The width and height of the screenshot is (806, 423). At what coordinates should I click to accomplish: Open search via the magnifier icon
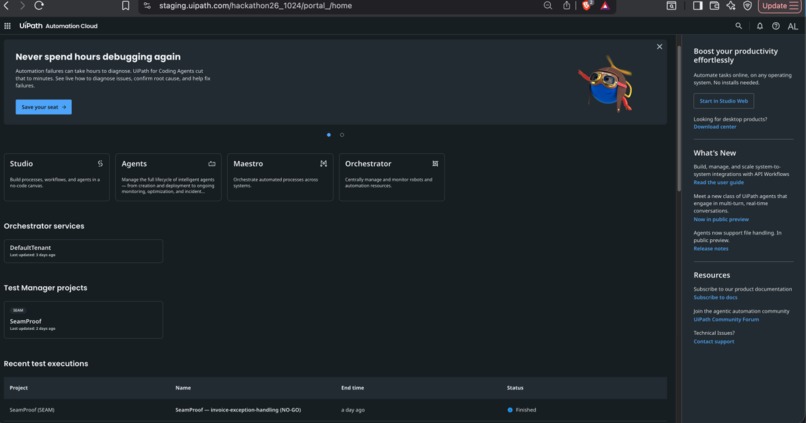(739, 26)
